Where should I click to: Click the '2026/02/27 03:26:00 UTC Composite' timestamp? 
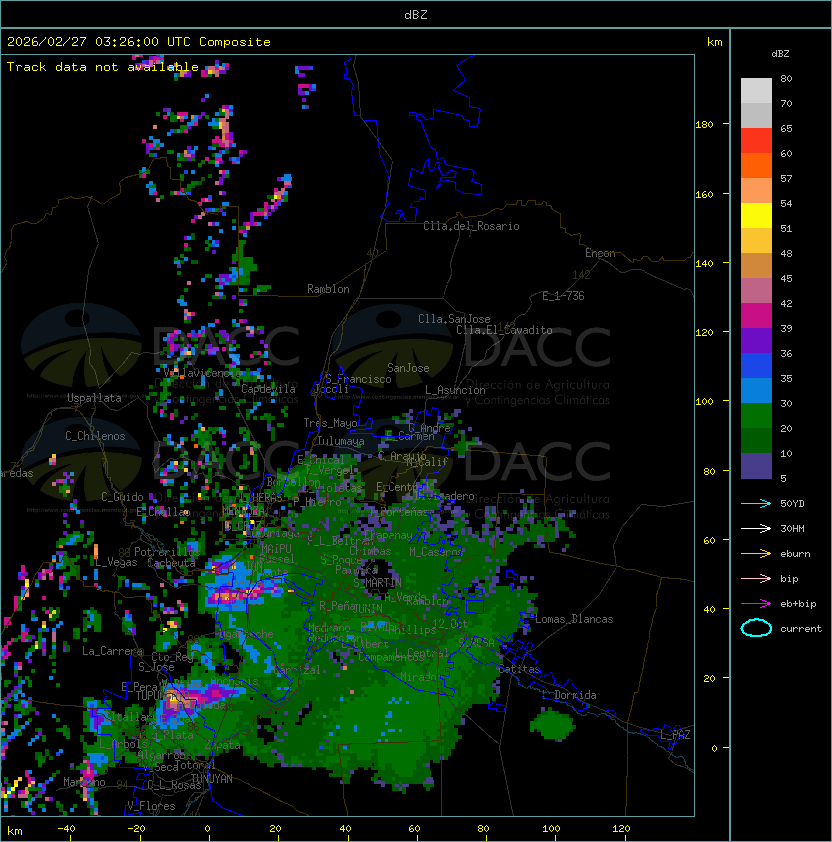pyautogui.click(x=139, y=42)
